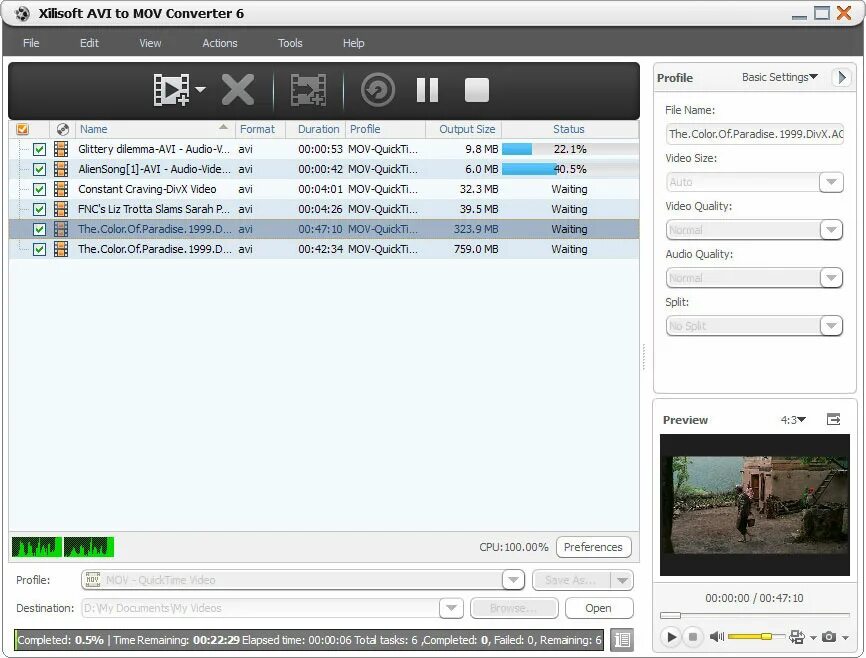Click film icon of Constant Craving row
The image size is (866, 658).
click(61, 189)
